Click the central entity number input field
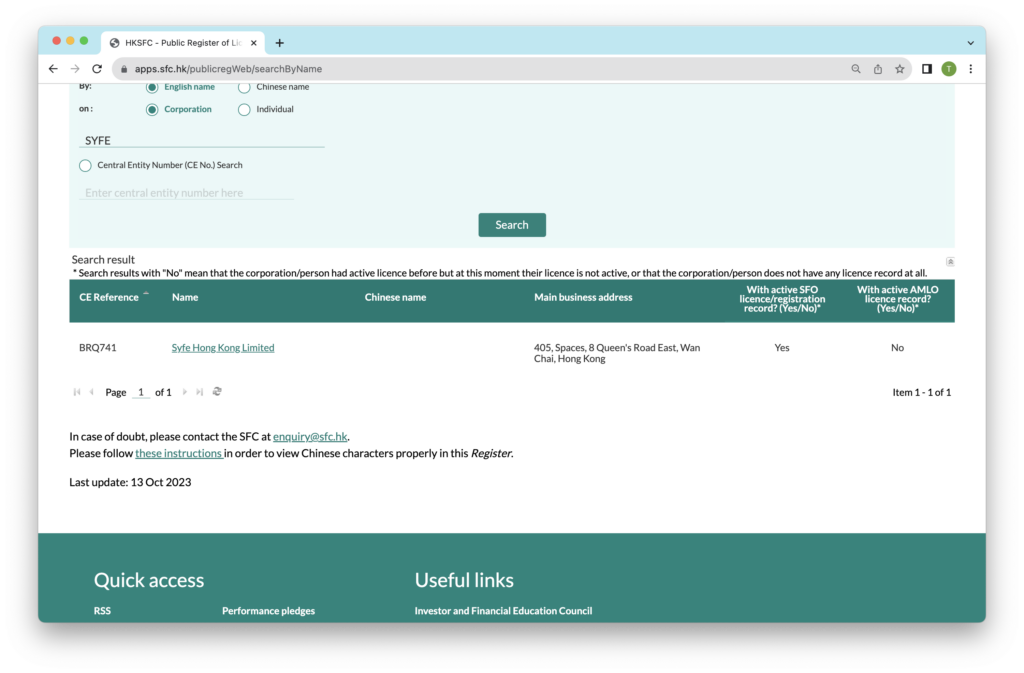This screenshot has width=1024, height=673. click(186, 193)
